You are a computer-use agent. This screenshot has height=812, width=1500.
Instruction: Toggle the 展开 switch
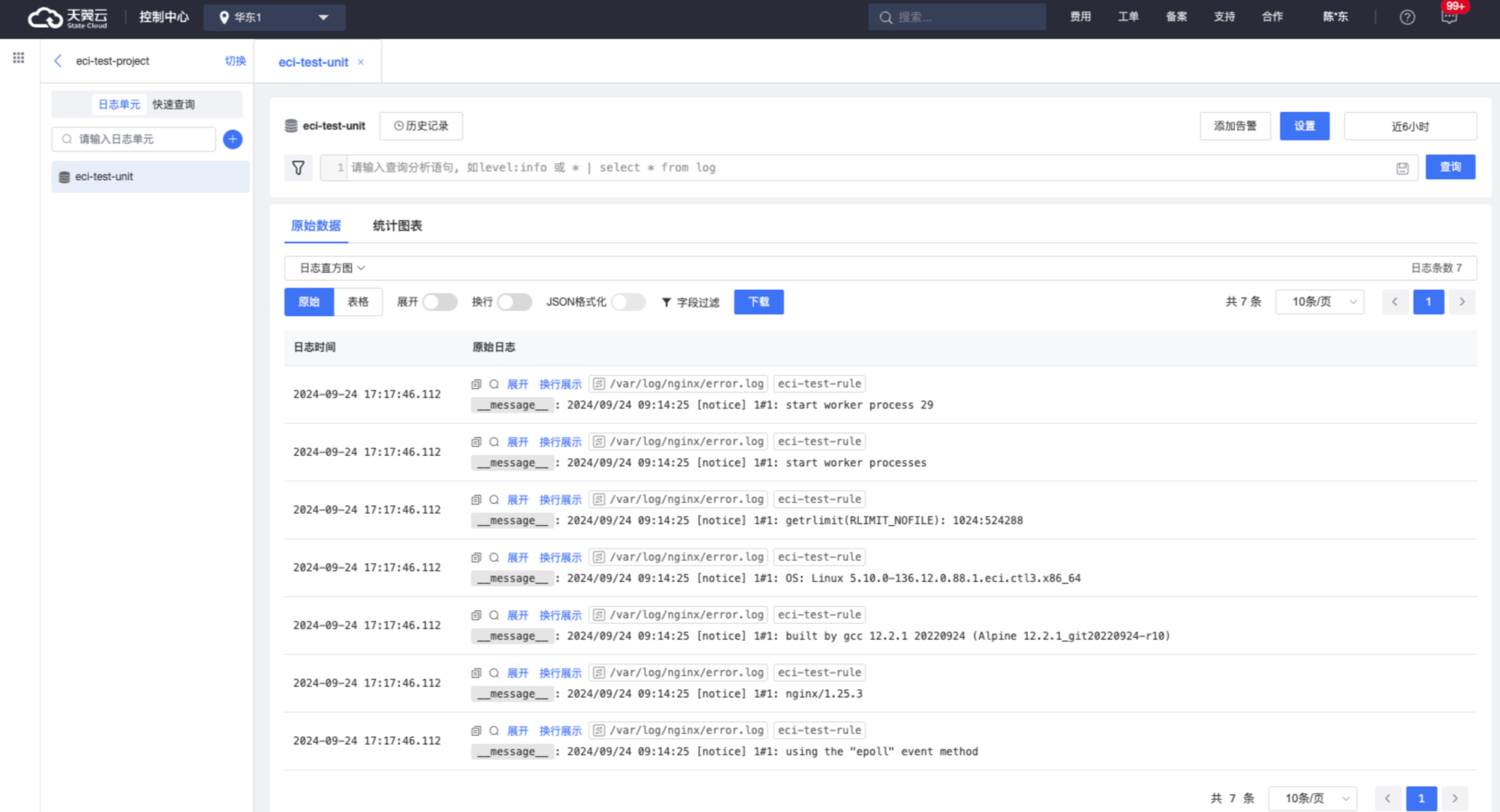pyautogui.click(x=440, y=301)
